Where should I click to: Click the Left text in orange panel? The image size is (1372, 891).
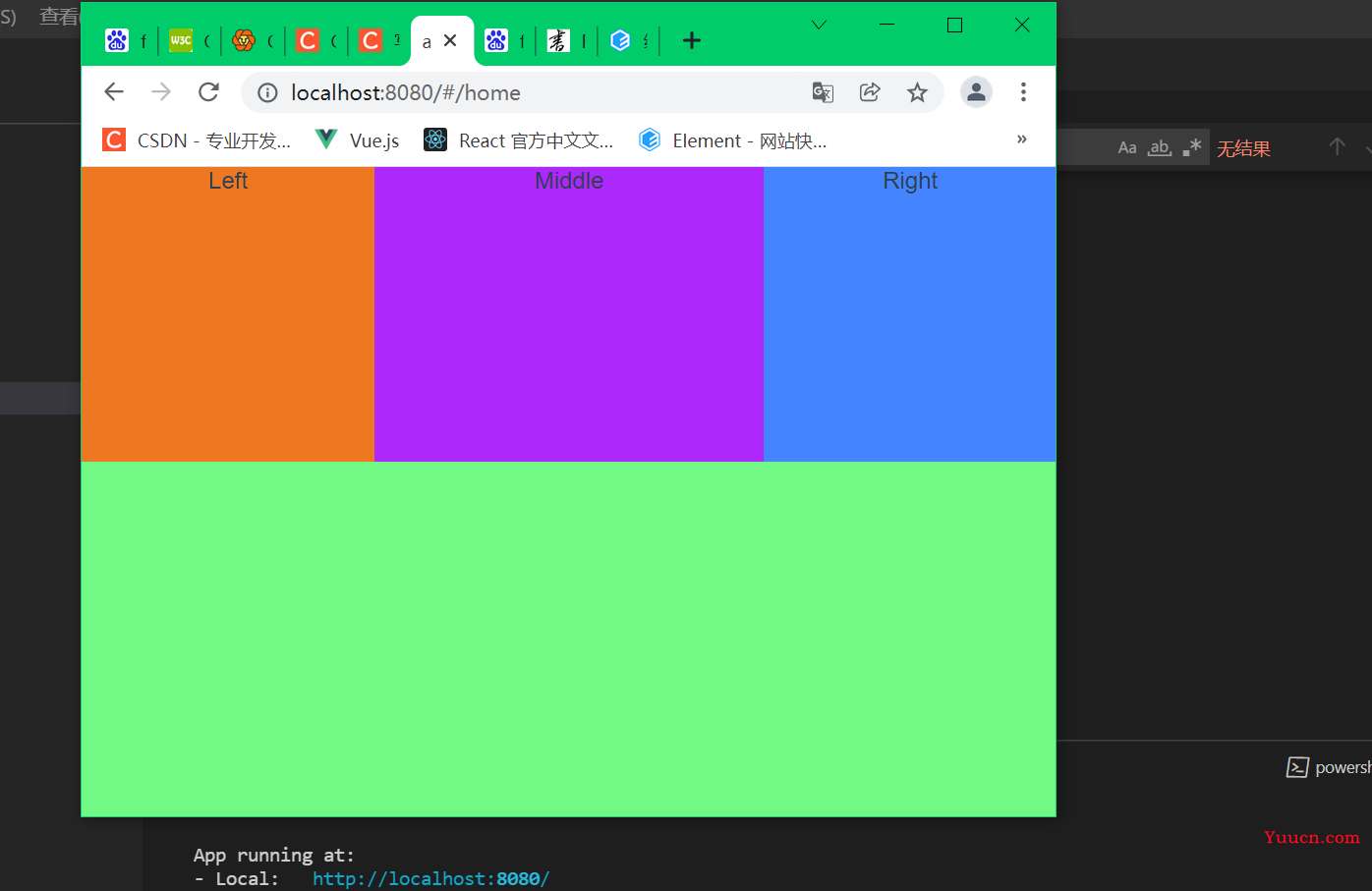tap(228, 181)
